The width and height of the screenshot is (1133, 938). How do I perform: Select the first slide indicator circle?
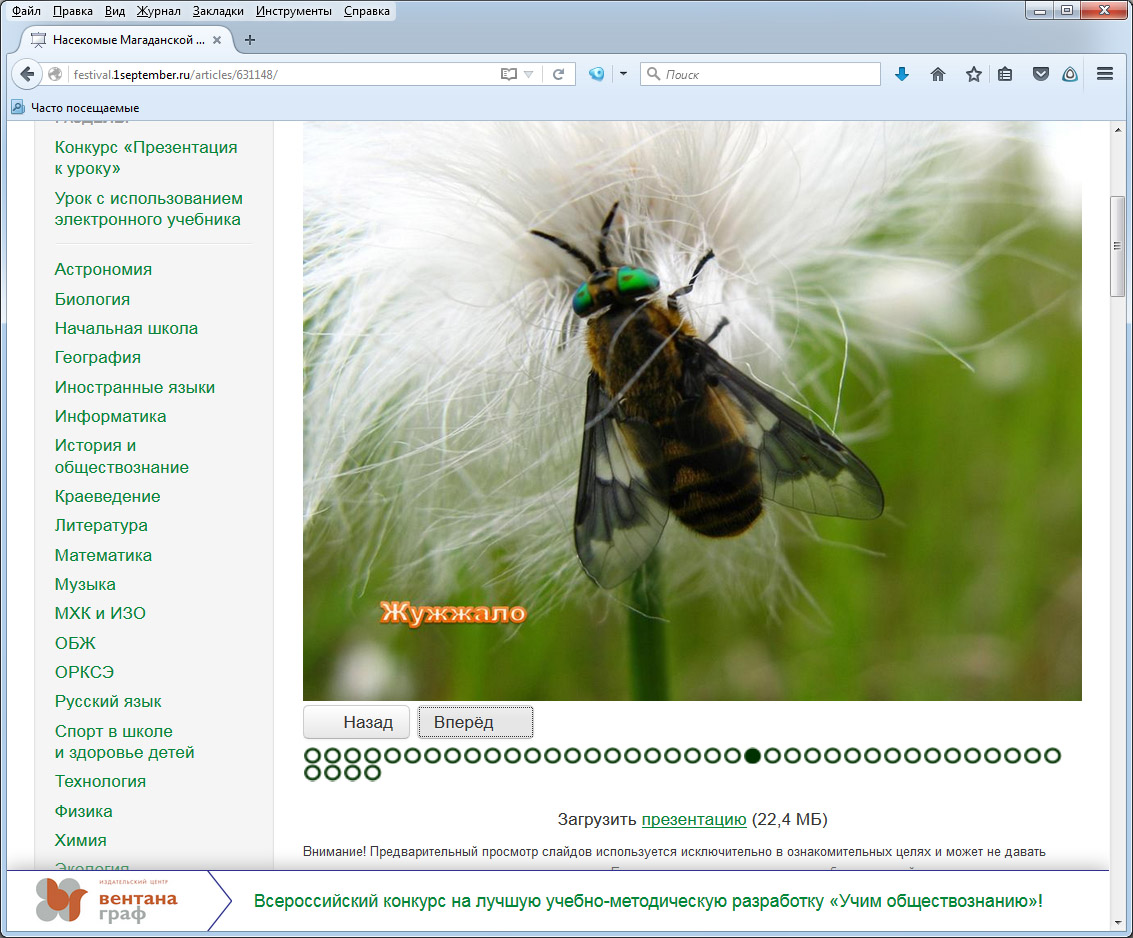pyautogui.click(x=312, y=755)
